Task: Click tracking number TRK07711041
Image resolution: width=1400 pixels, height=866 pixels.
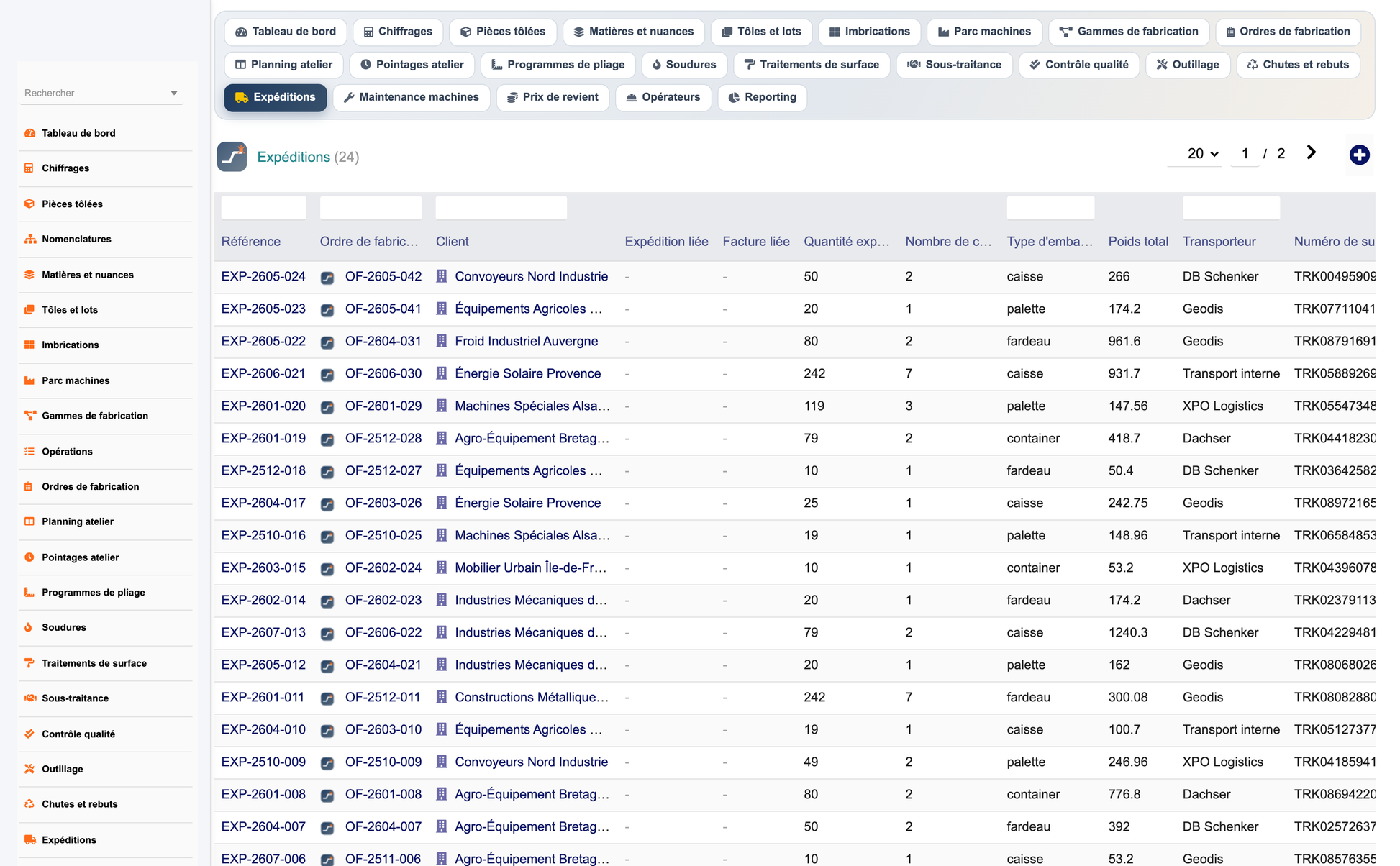Action: click(1335, 309)
